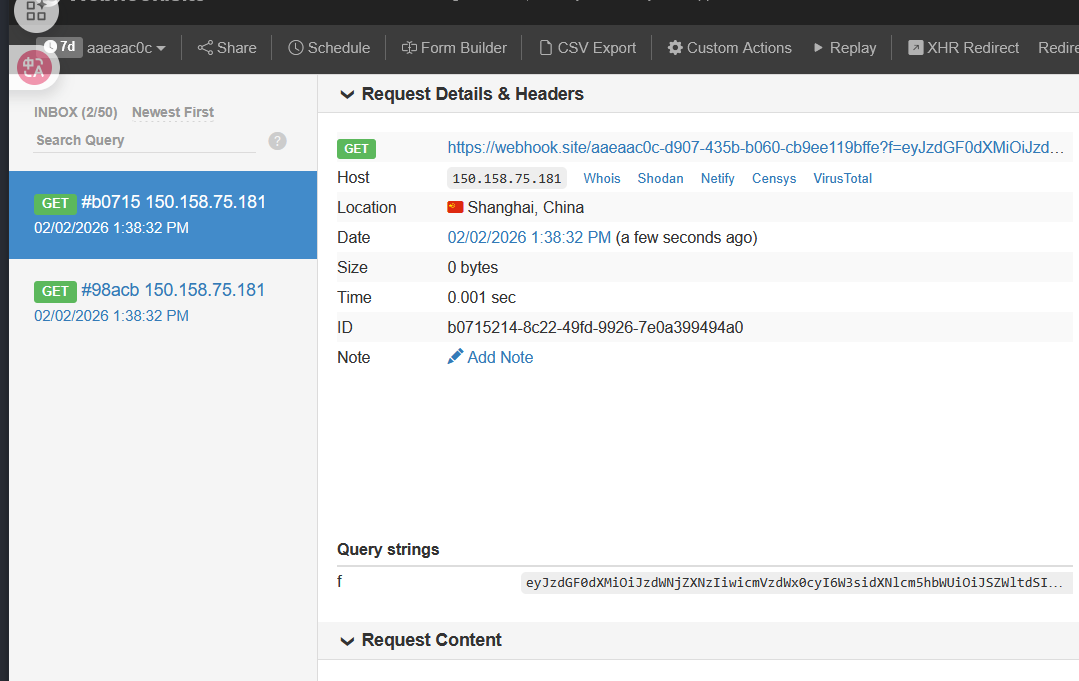
Task: Click the Replay play button
Action: (844, 48)
